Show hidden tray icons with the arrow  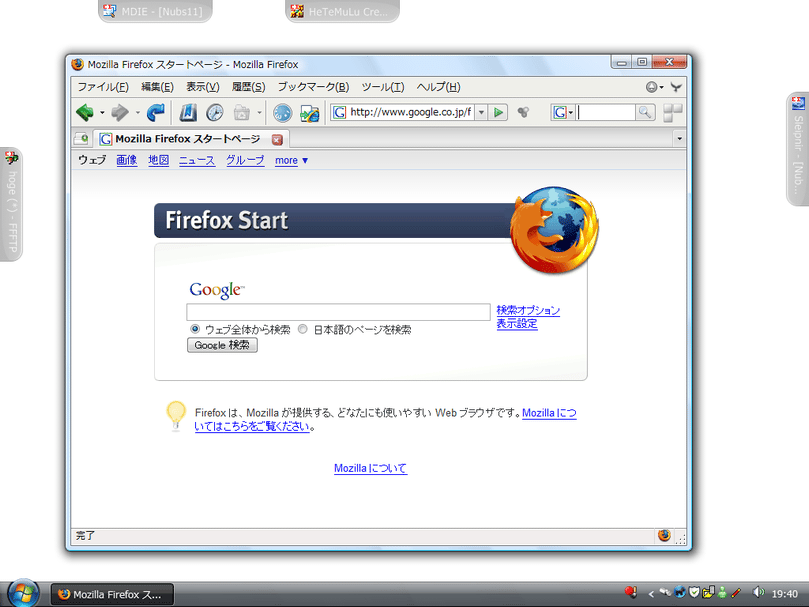[651, 594]
